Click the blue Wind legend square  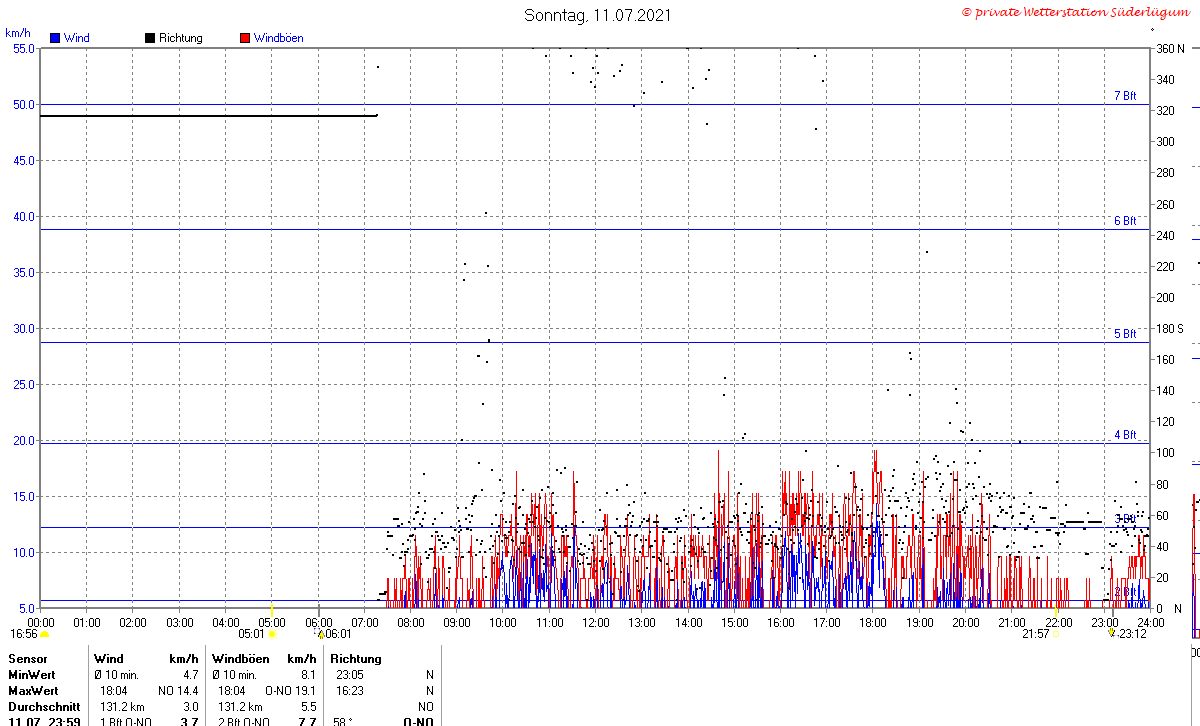(x=55, y=38)
